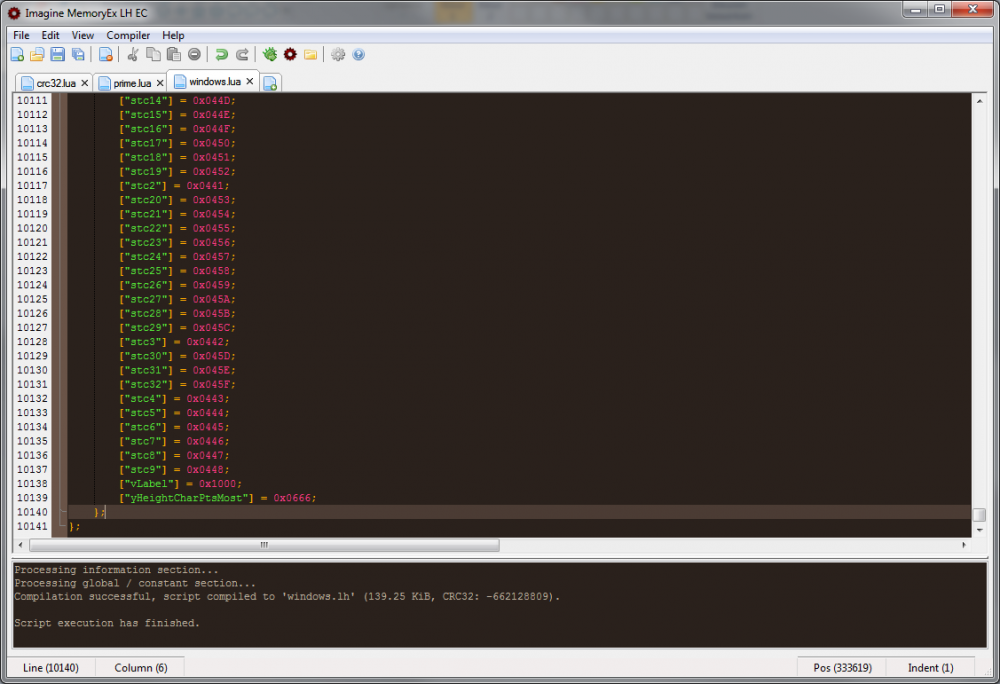
Task: Close the current file using toolbar icon
Action: (x=106, y=55)
